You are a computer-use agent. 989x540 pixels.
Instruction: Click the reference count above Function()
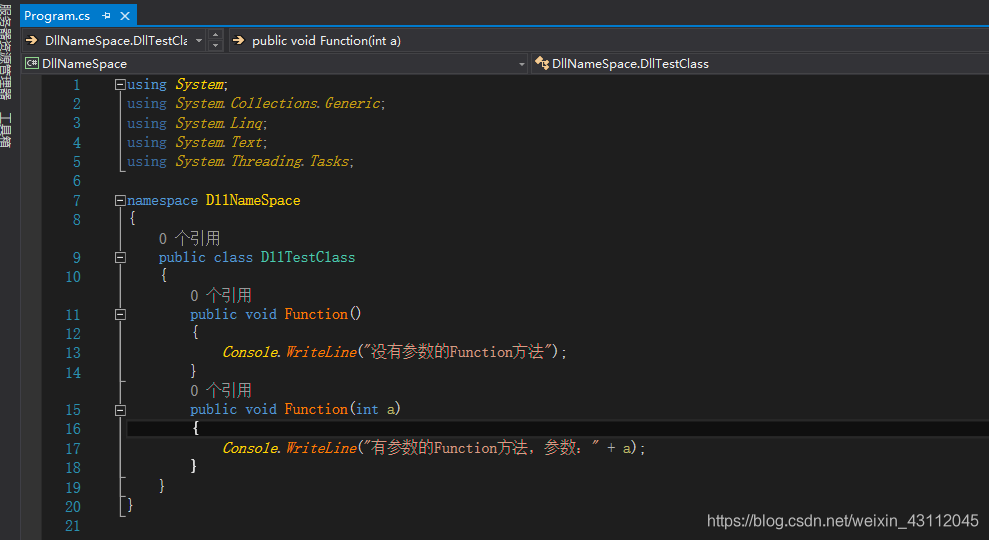(221, 295)
